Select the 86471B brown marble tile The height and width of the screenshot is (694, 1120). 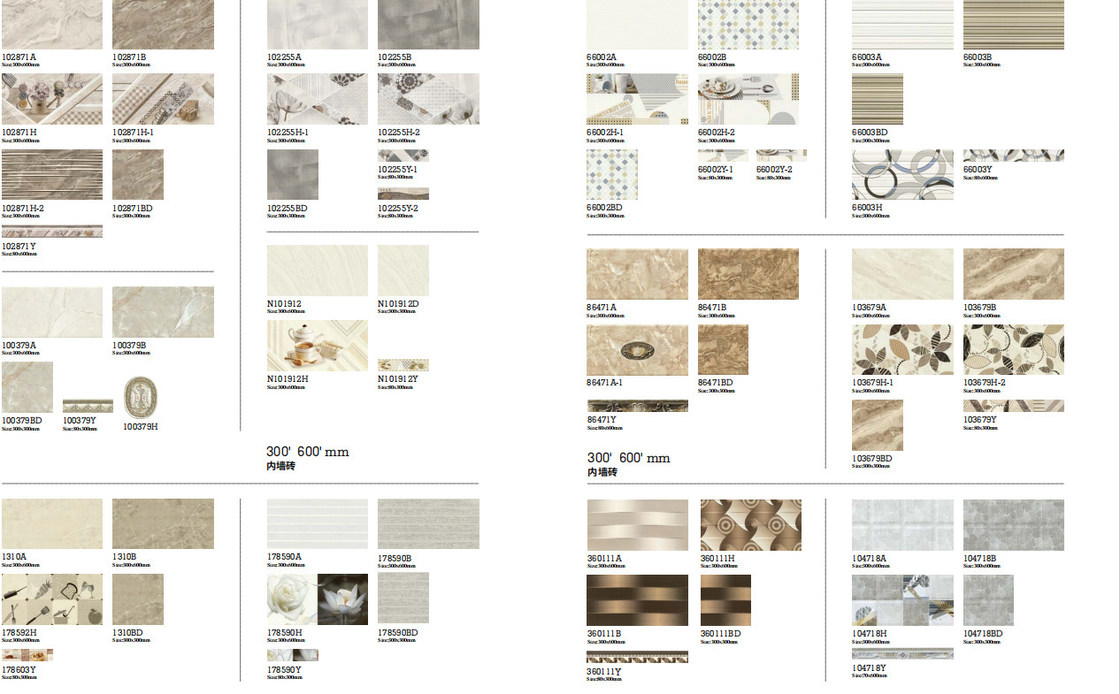748,274
